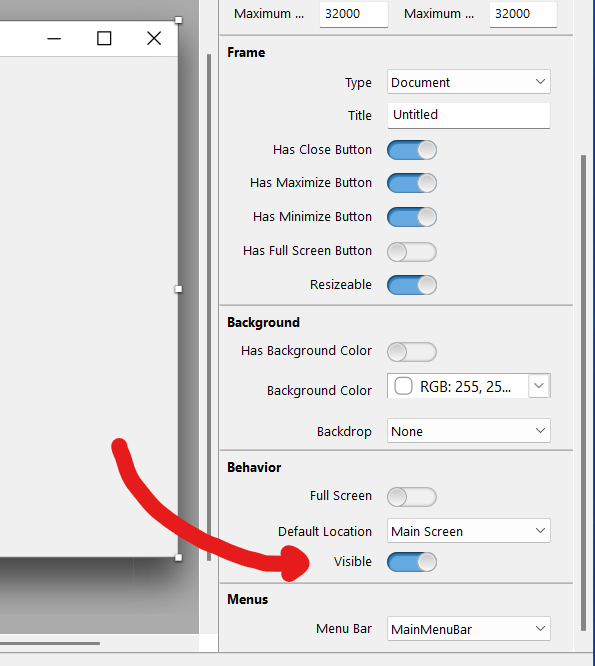Click the middle-right resize handle of the window
This screenshot has width=595, height=666.
[178, 289]
